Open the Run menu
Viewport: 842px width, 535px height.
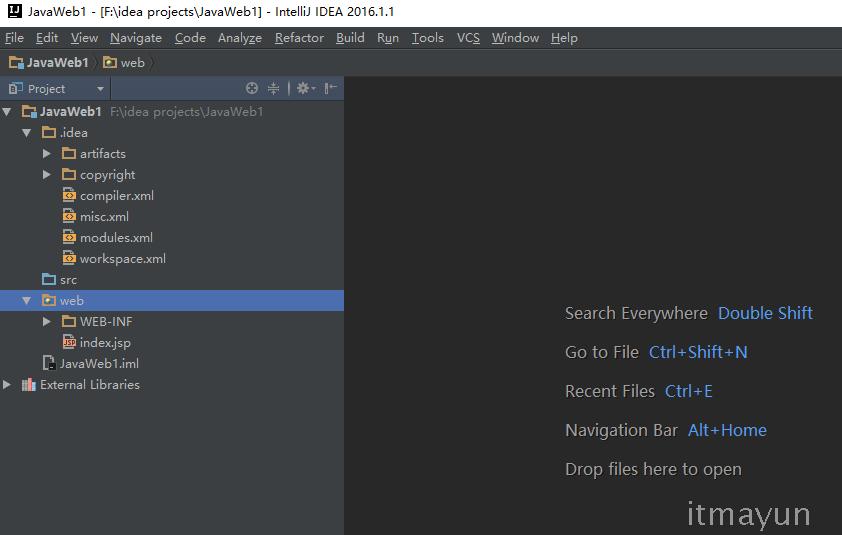388,38
